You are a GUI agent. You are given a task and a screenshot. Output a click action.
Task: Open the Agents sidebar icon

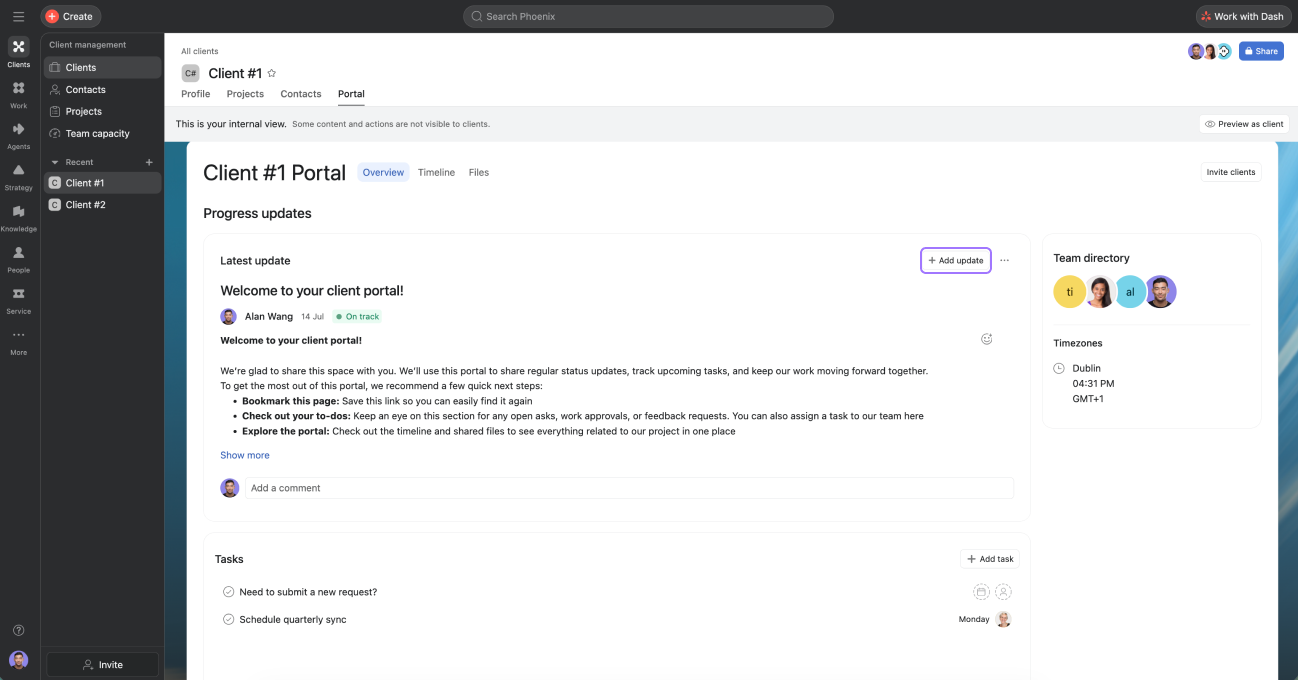18,135
